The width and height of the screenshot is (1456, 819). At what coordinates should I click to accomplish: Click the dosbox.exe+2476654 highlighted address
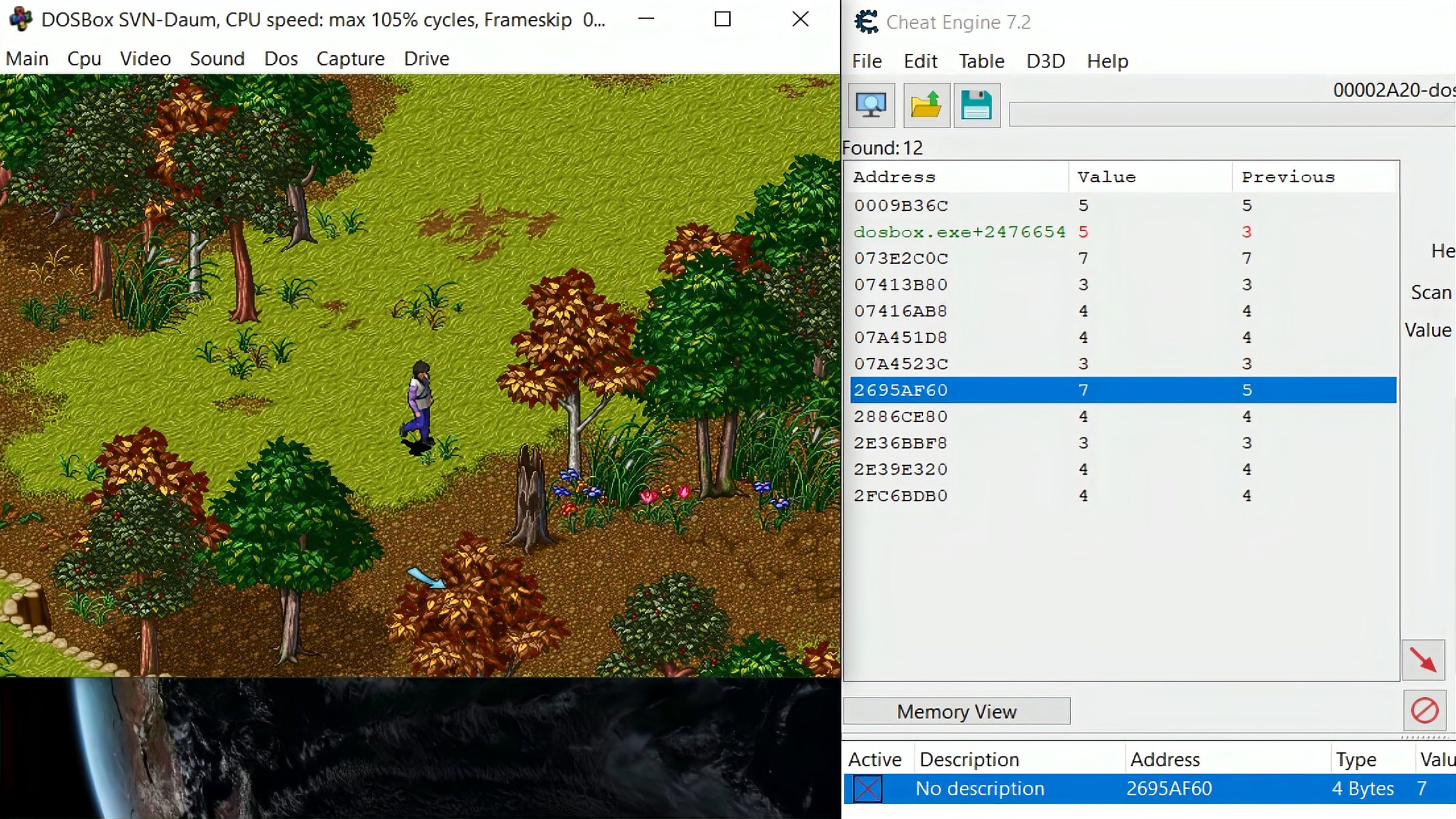coord(960,231)
